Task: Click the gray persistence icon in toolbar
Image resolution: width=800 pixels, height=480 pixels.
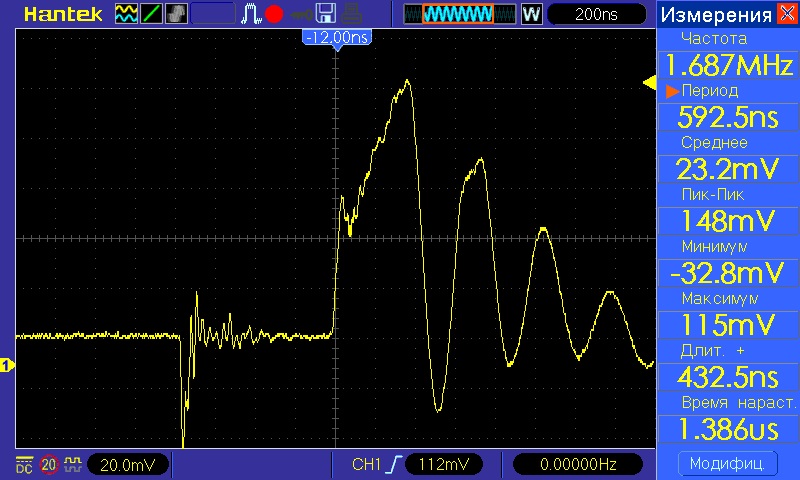Action: (x=174, y=14)
